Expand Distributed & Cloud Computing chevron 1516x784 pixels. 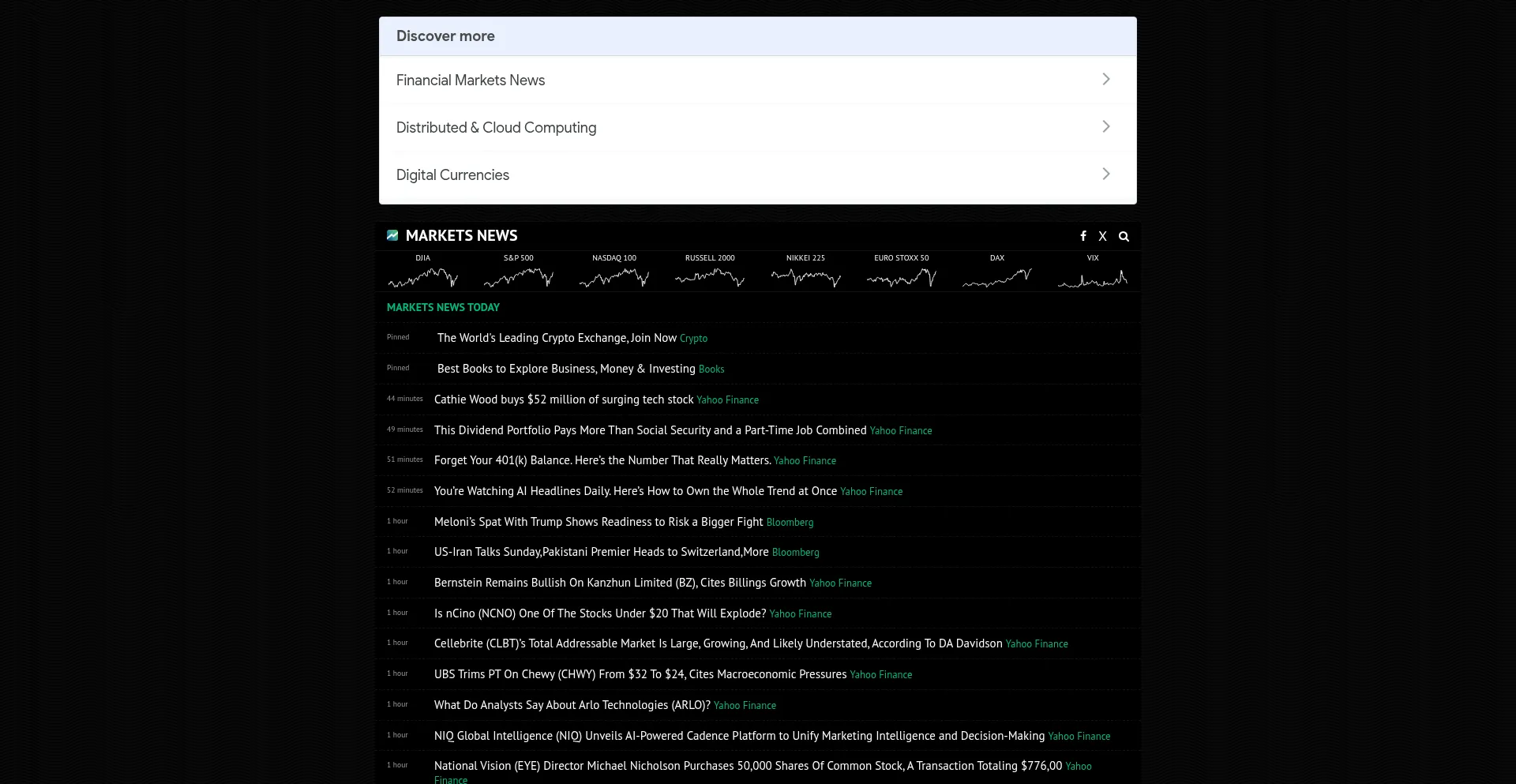(x=1106, y=126)
